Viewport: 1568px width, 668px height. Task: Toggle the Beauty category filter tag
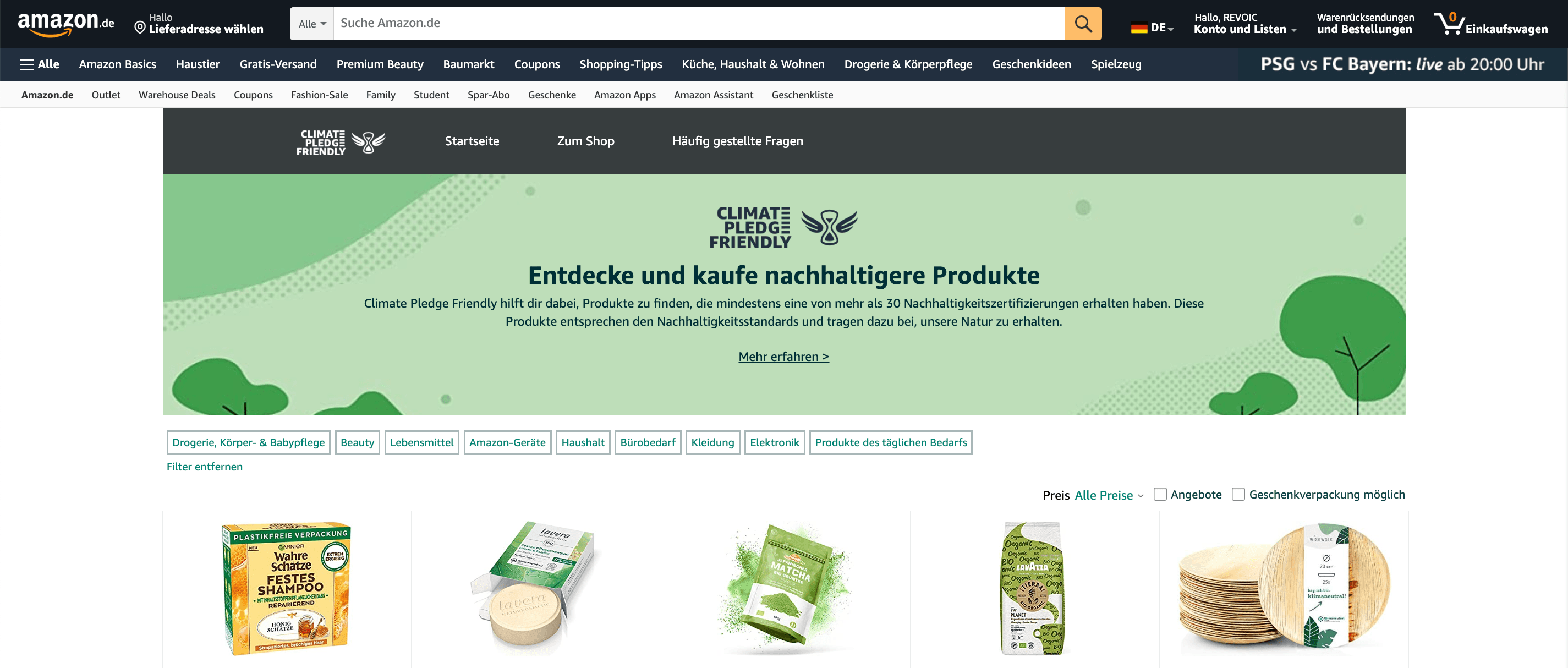[357, 442]
